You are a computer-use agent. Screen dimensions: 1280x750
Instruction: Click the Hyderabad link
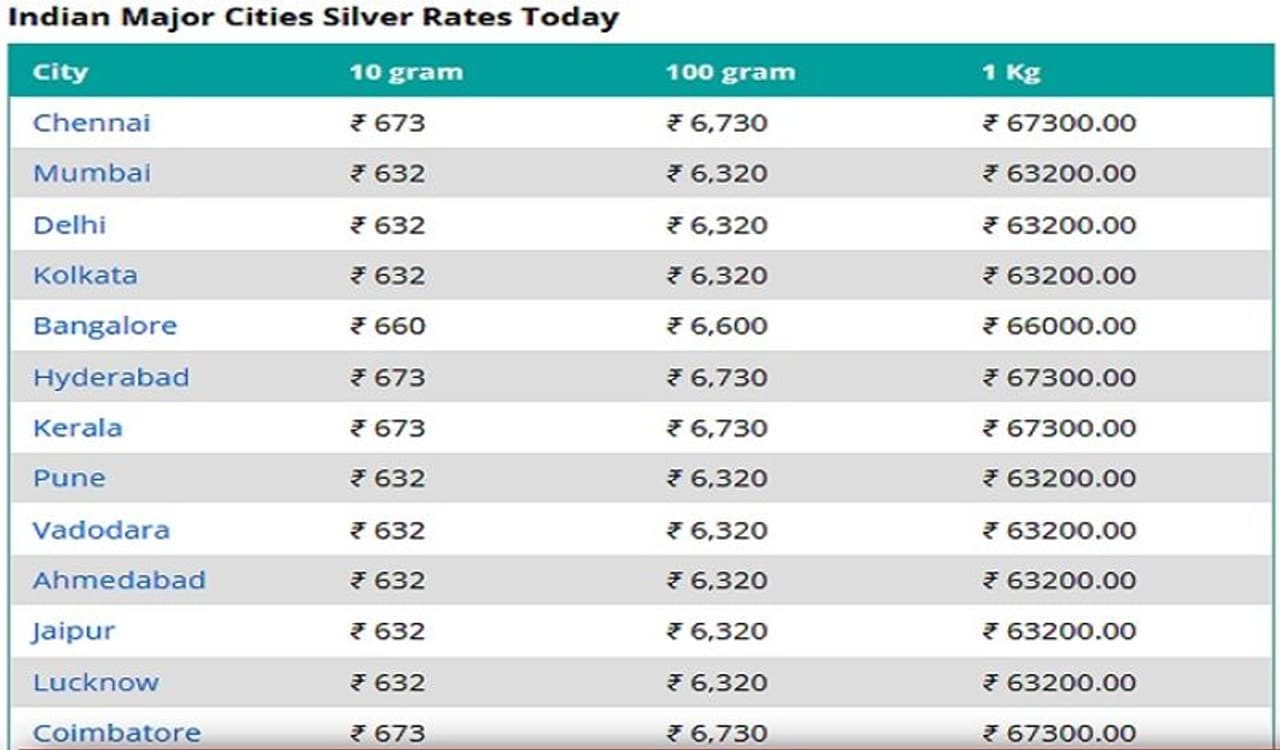pyautogui.click(x=110, y=378)
